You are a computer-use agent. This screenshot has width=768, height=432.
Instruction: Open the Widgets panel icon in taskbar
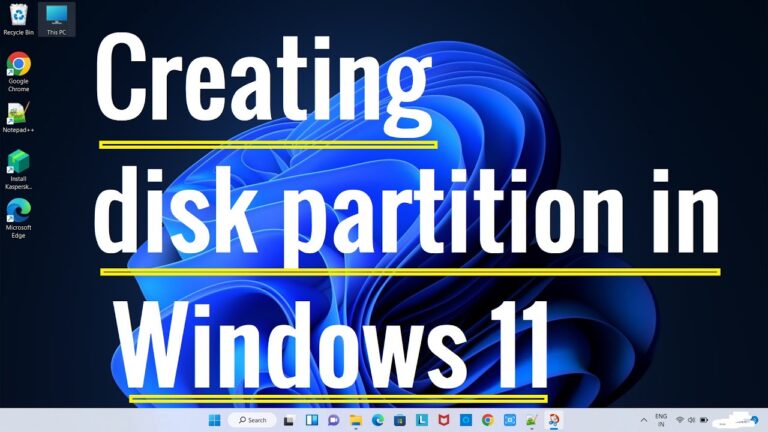312,420
